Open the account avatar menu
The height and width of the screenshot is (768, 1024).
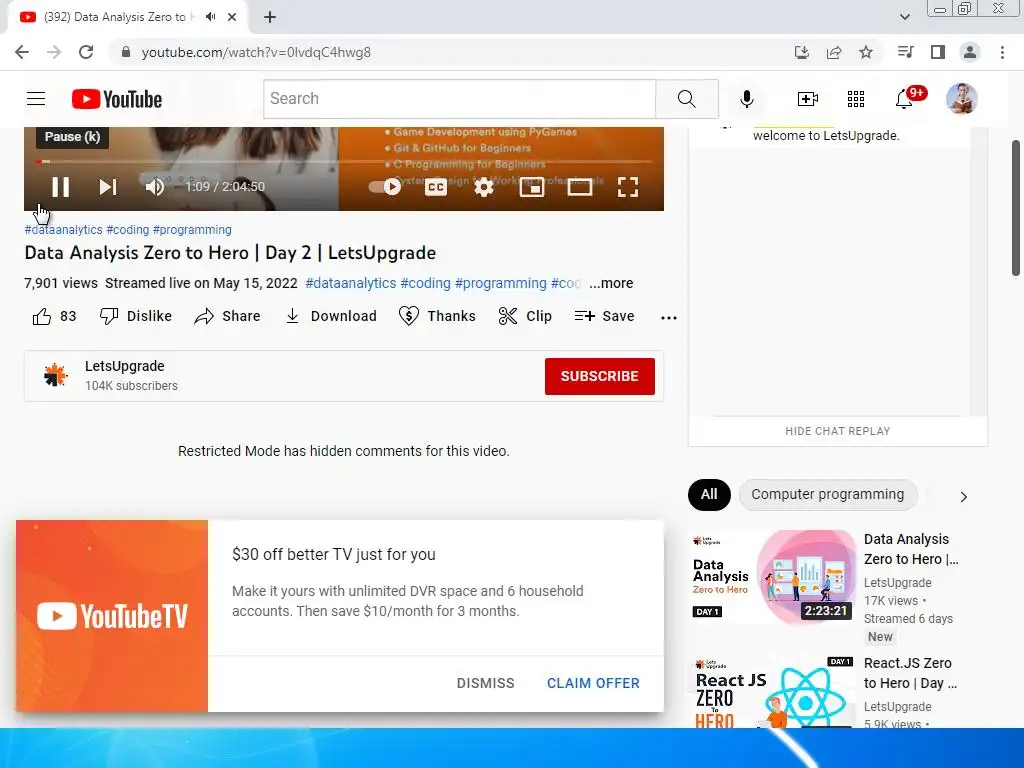coord(961,99)
